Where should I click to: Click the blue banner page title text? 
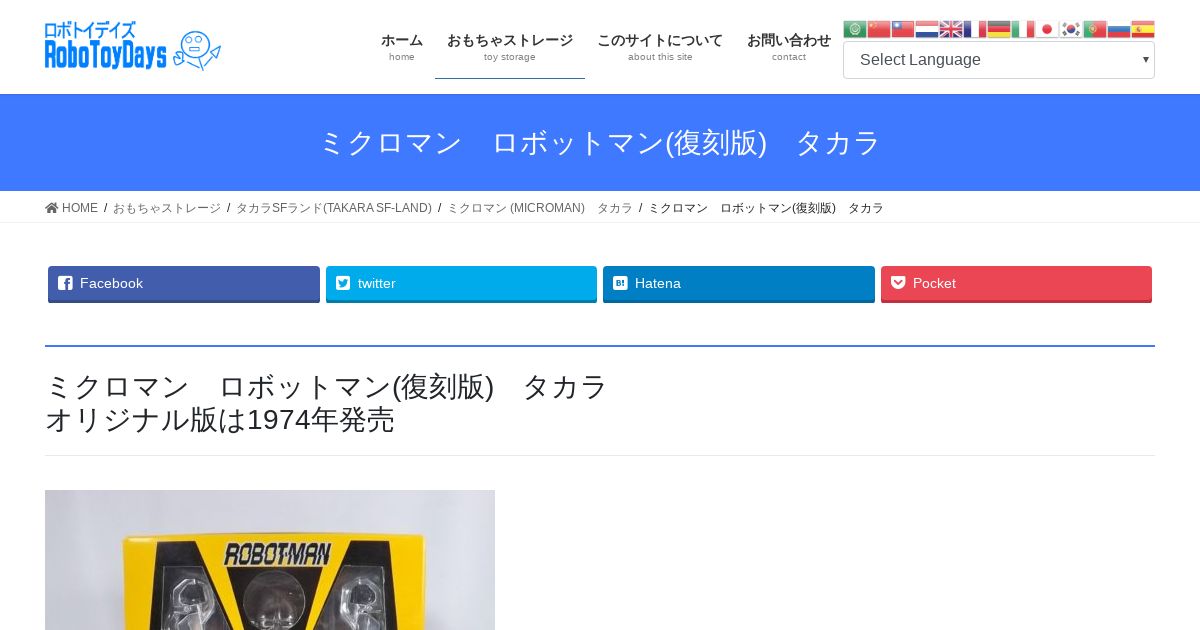(x=600, y=143)
